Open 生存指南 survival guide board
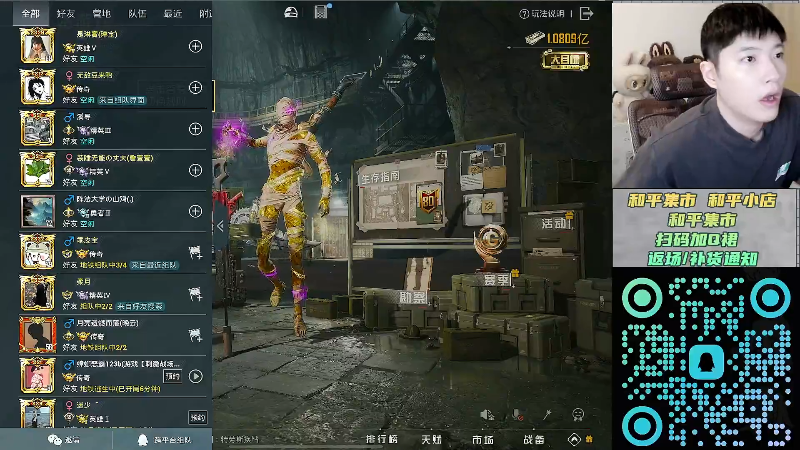Viewport: 800px width, 450px height. 401,195
